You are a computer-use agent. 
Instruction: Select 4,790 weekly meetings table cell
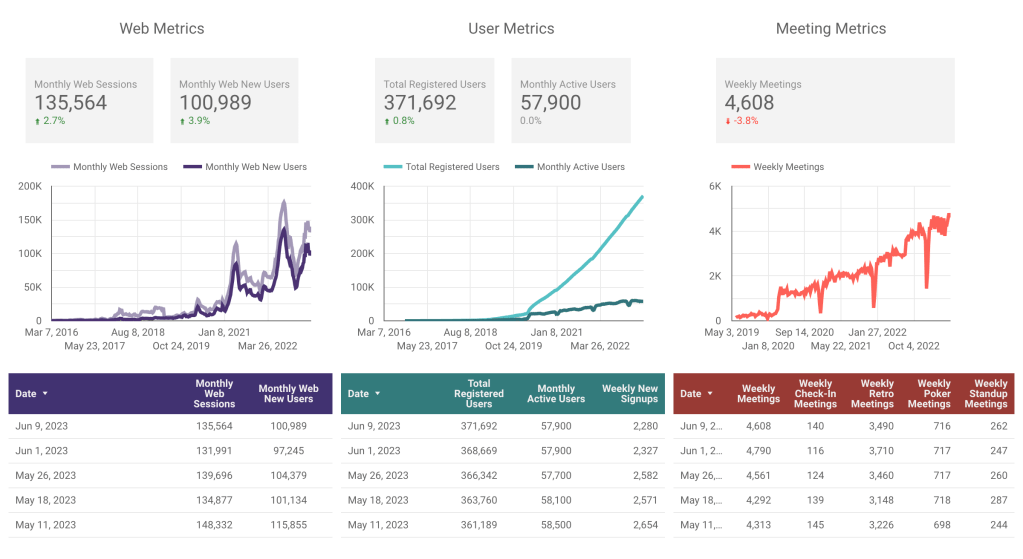tap(759, 451)
